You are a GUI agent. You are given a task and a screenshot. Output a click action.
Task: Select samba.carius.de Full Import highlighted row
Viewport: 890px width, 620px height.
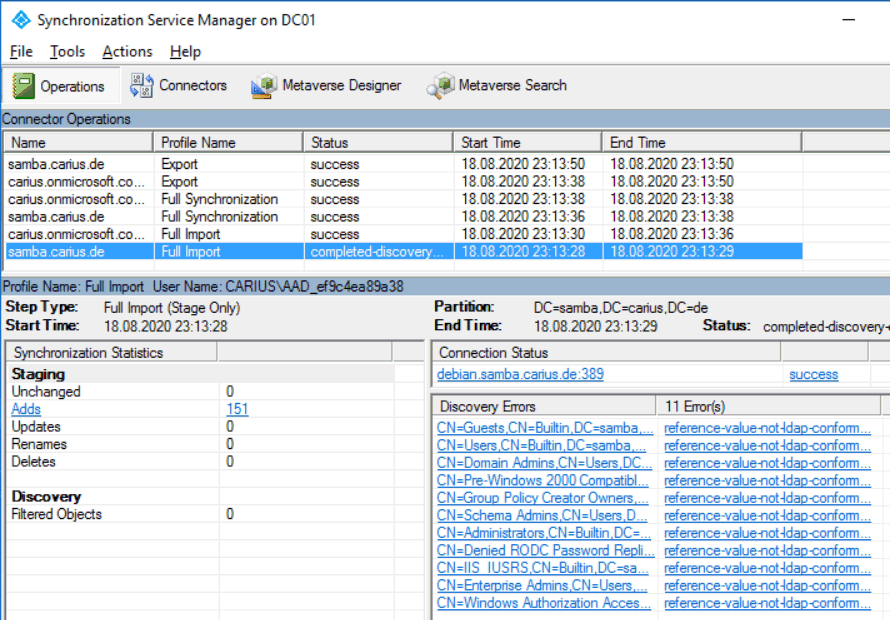click(404, 252)
